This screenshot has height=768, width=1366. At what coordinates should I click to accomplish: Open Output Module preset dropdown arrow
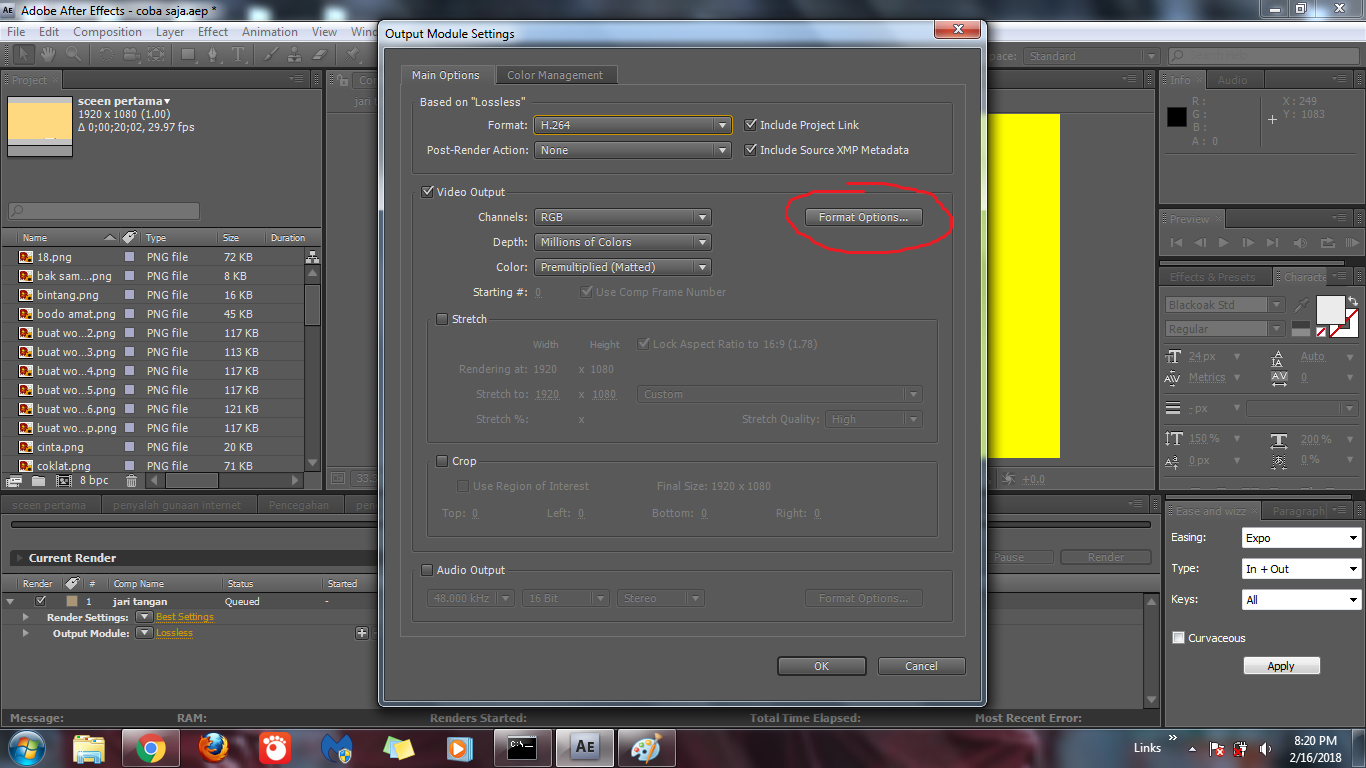(144, 633)
